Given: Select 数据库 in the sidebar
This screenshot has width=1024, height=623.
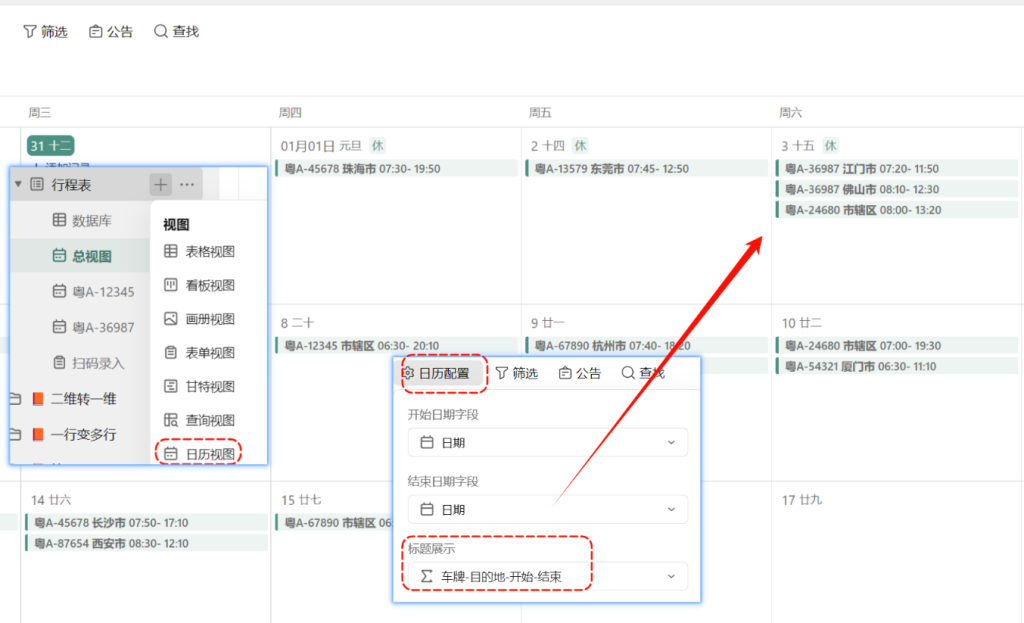Looking at the screenshot, I should pos(82,220).
